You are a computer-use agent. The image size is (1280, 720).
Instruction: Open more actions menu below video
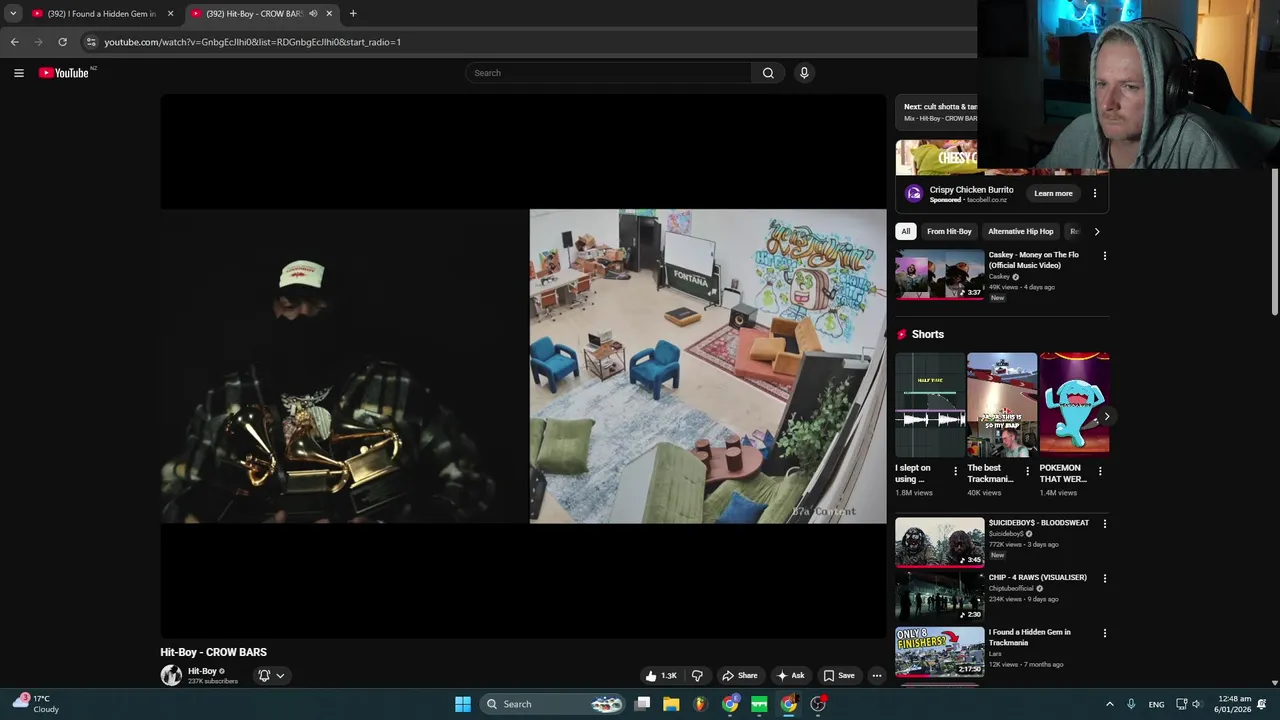coord(877,675)
